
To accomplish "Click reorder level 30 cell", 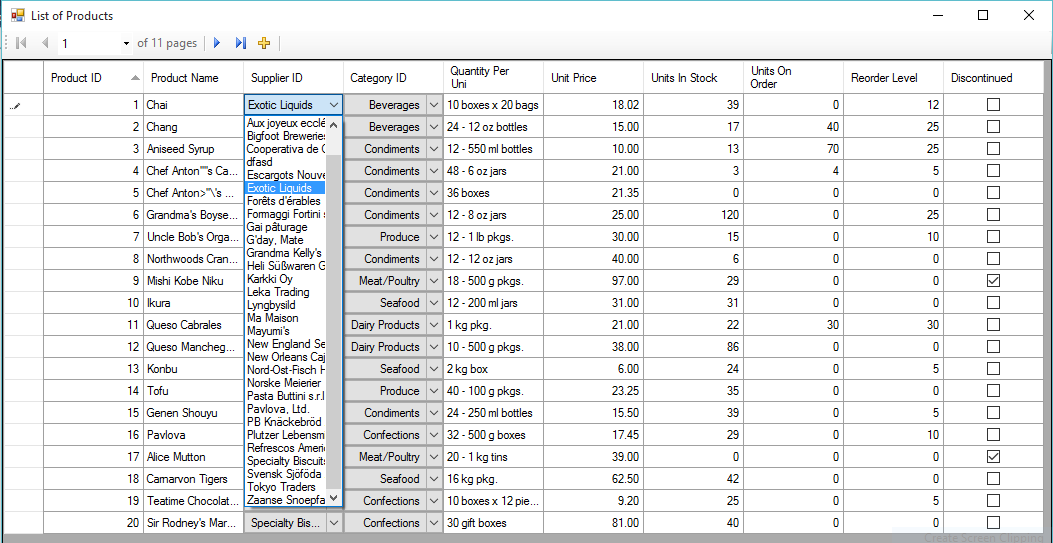I will tap(893, 325).
